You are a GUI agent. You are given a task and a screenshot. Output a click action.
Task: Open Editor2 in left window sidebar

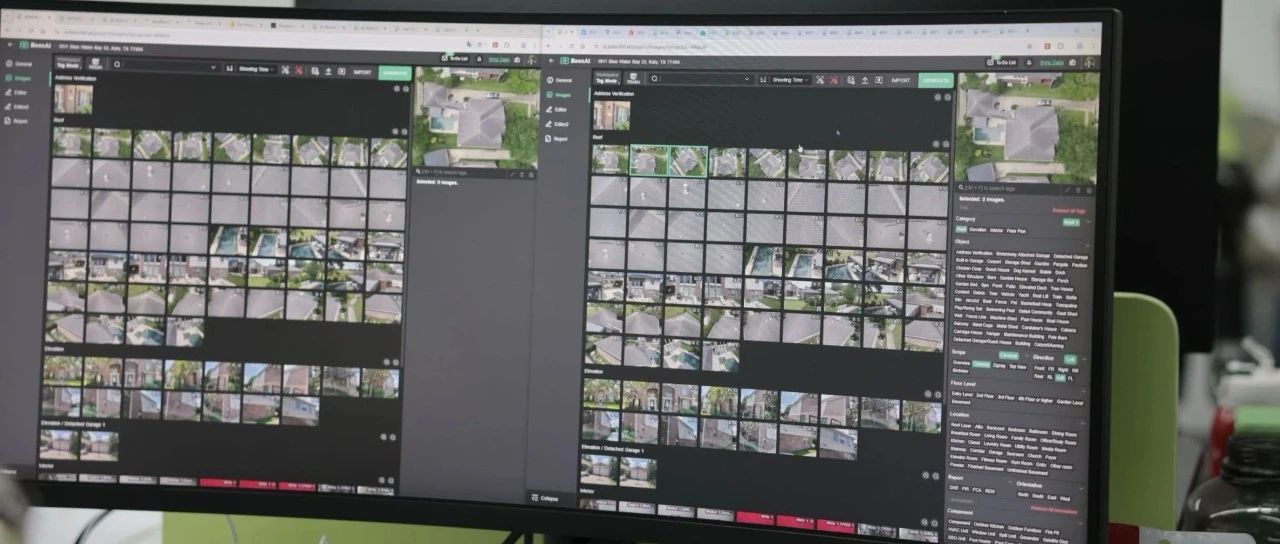tap(17, 106)
